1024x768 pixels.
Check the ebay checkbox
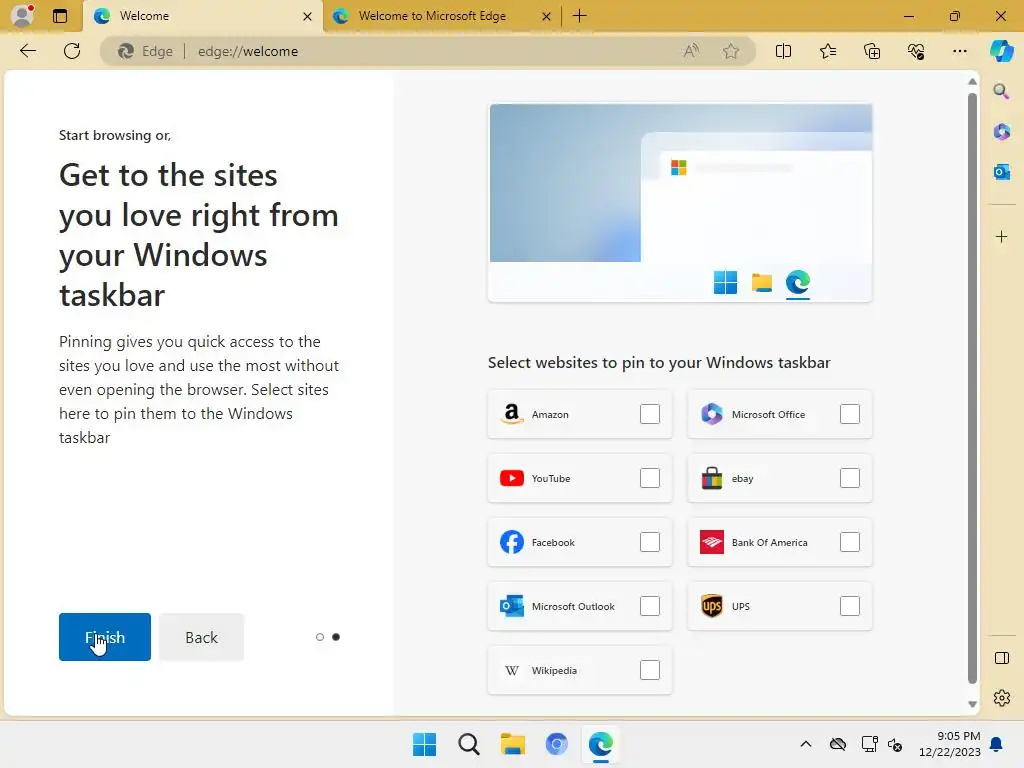coord(850,478)
